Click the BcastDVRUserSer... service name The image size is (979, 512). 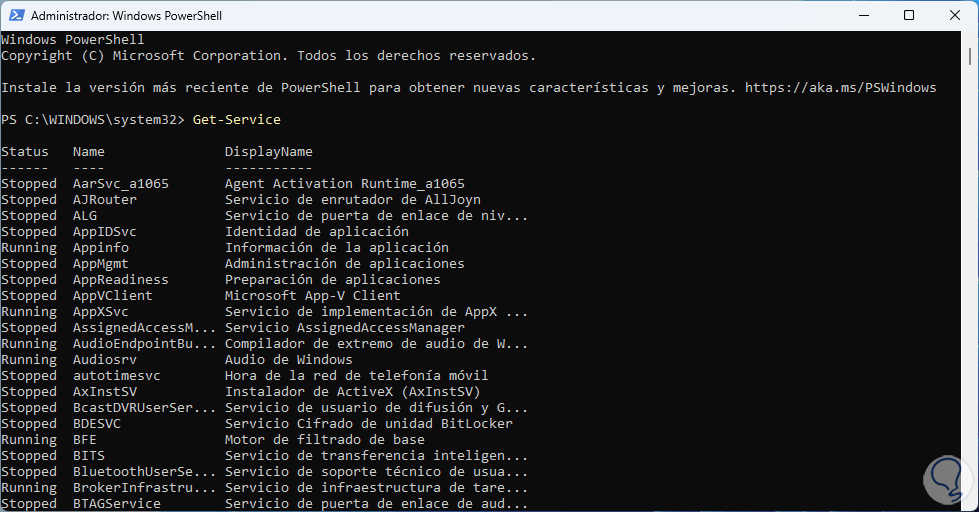[145, 408]
